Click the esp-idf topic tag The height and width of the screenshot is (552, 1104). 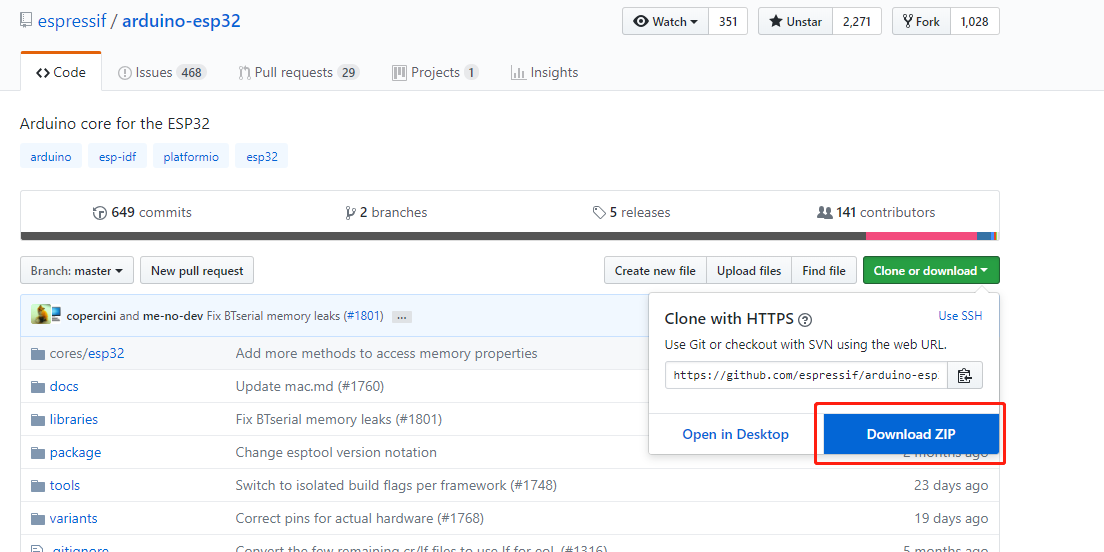[x=118, y=157]
